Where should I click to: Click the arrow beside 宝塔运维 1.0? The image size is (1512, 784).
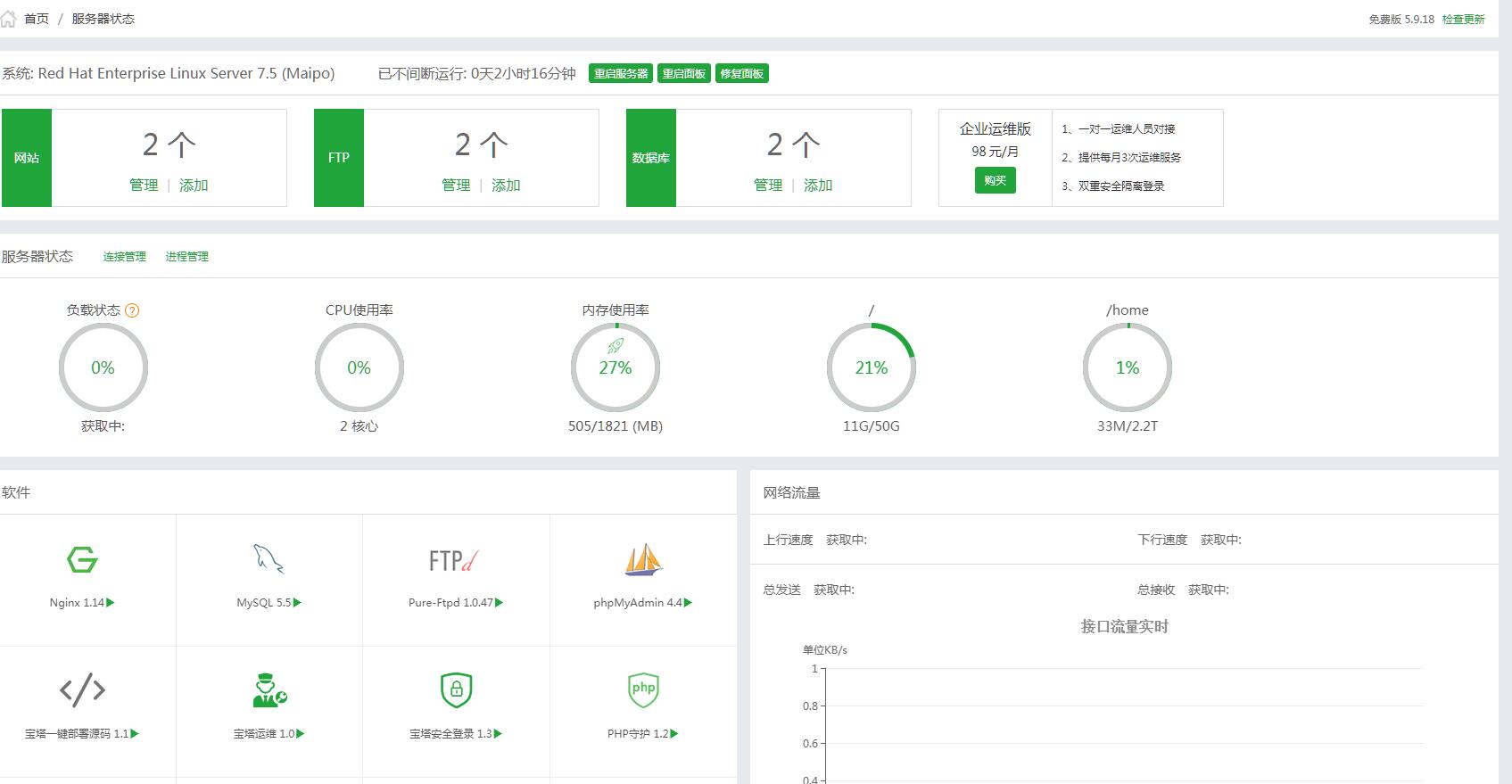tap(301, 734)
